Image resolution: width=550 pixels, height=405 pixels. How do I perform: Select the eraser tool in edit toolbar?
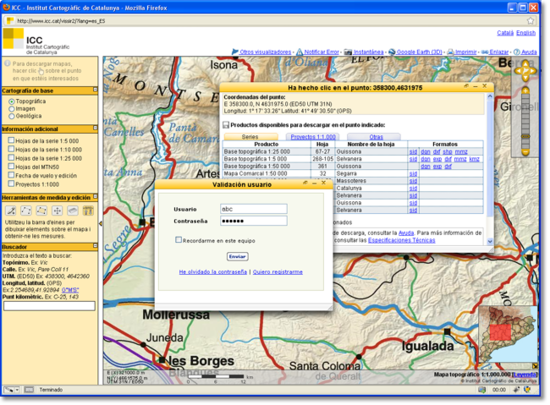tap(73, 210)
